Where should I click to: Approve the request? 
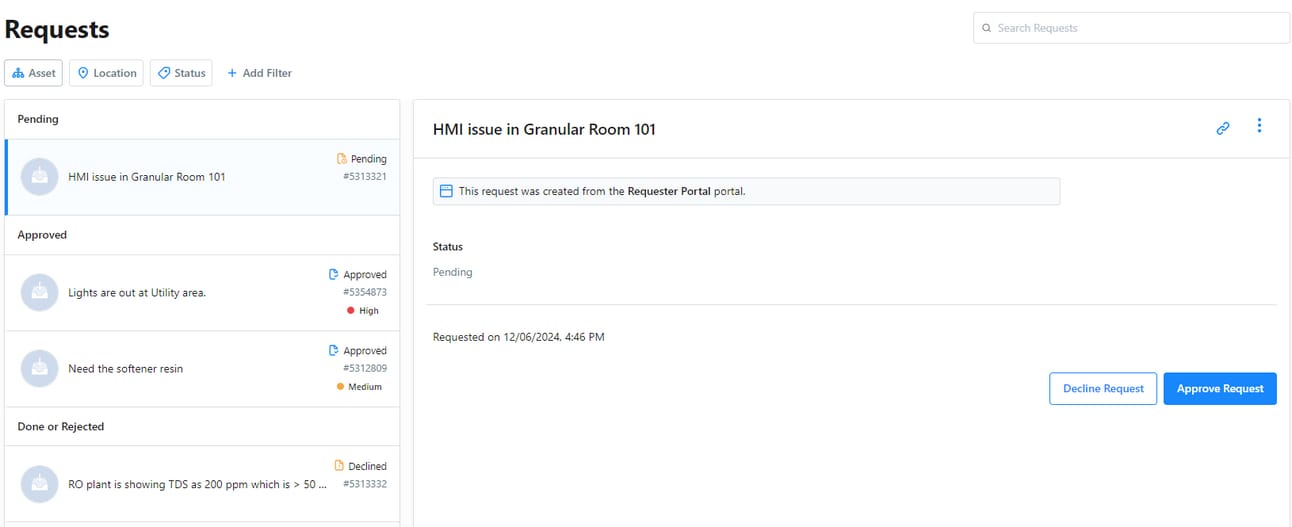[x=1220, y=389]
